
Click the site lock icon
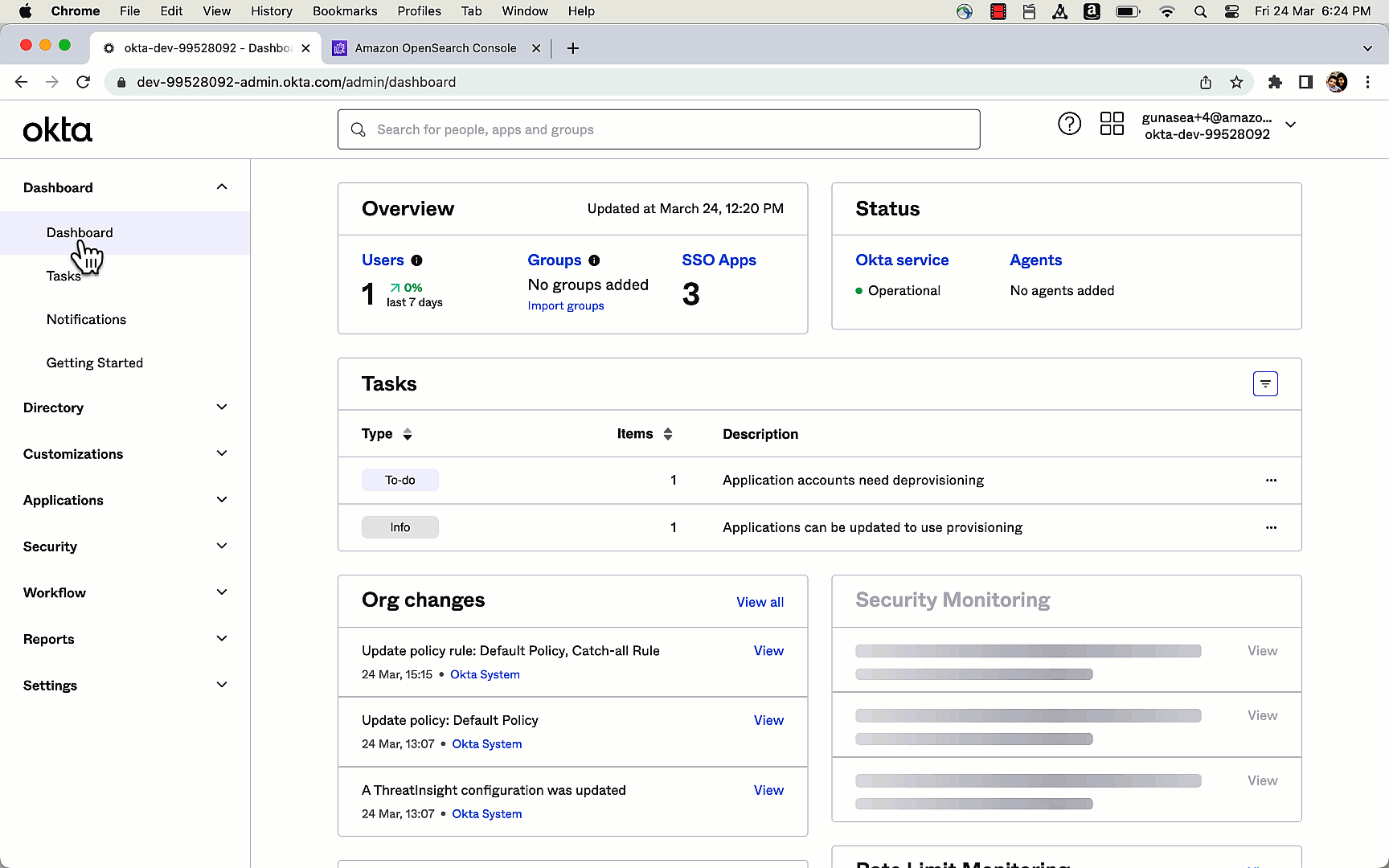click(121, 82)
